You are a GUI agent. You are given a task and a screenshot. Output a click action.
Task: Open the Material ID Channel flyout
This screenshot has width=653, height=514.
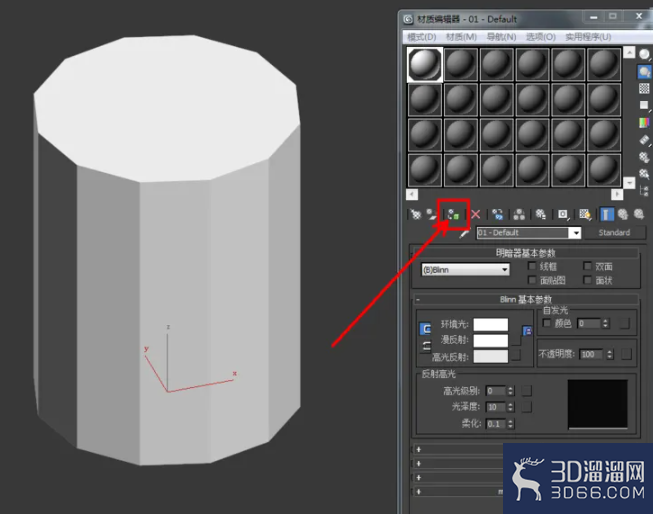coord(563,215)
